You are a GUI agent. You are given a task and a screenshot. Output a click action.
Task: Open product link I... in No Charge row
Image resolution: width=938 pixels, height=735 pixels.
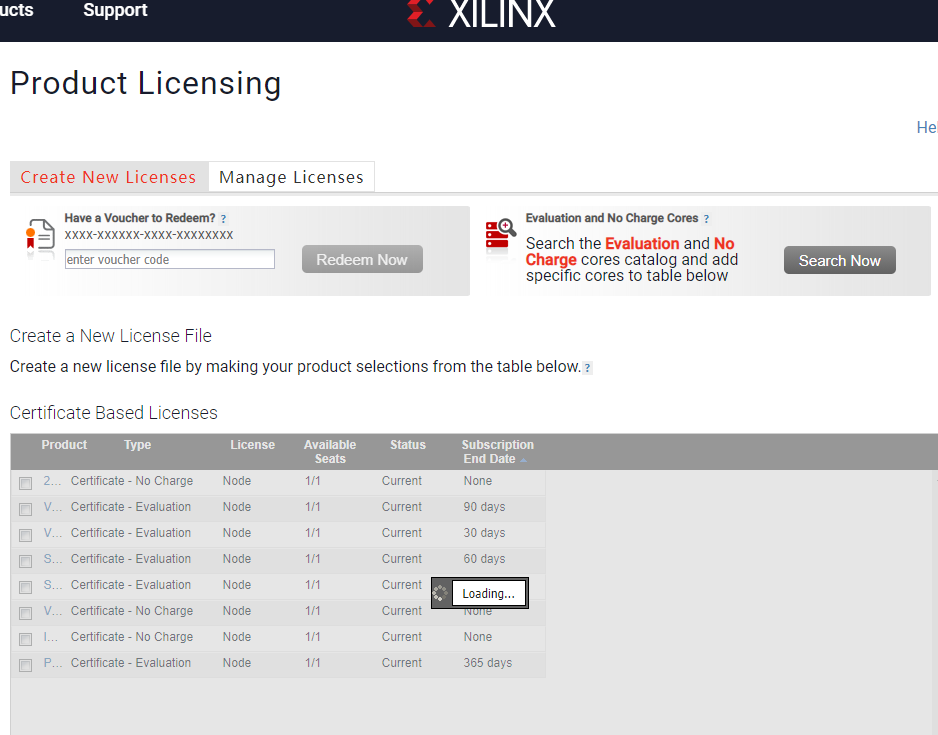pyautogui.click(x=51, y=637)
